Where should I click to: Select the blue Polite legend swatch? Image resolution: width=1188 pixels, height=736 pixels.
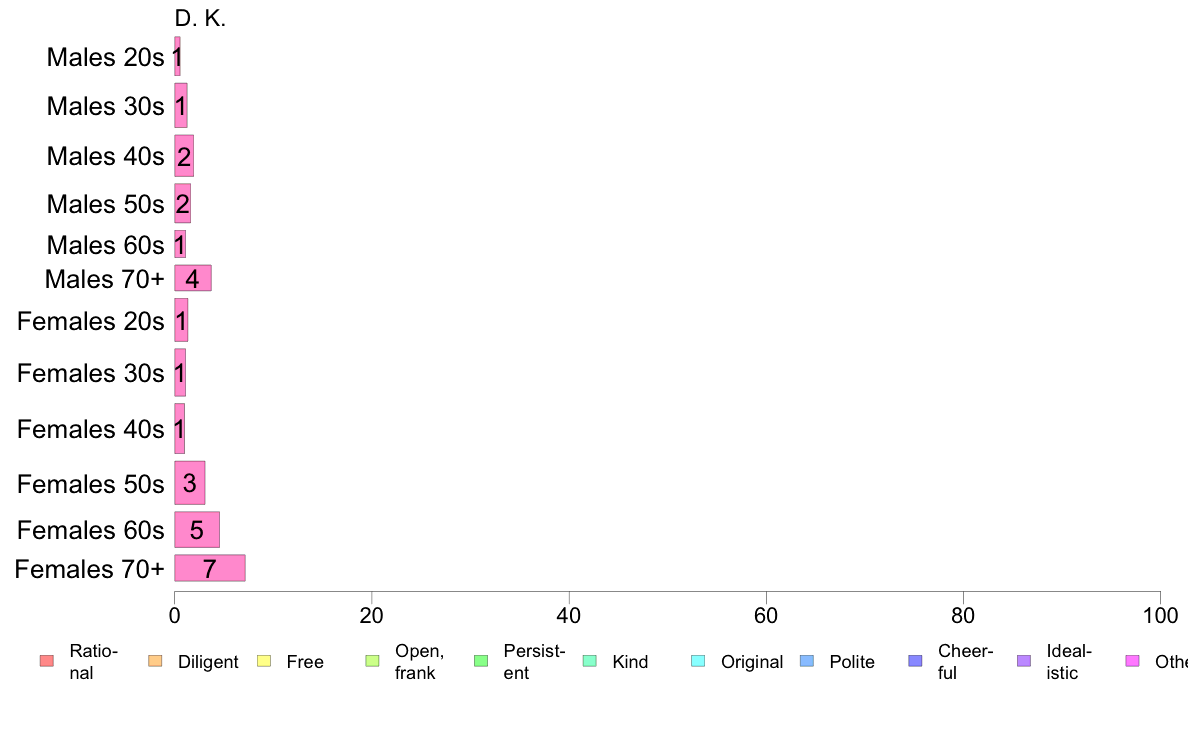(807, 661)
